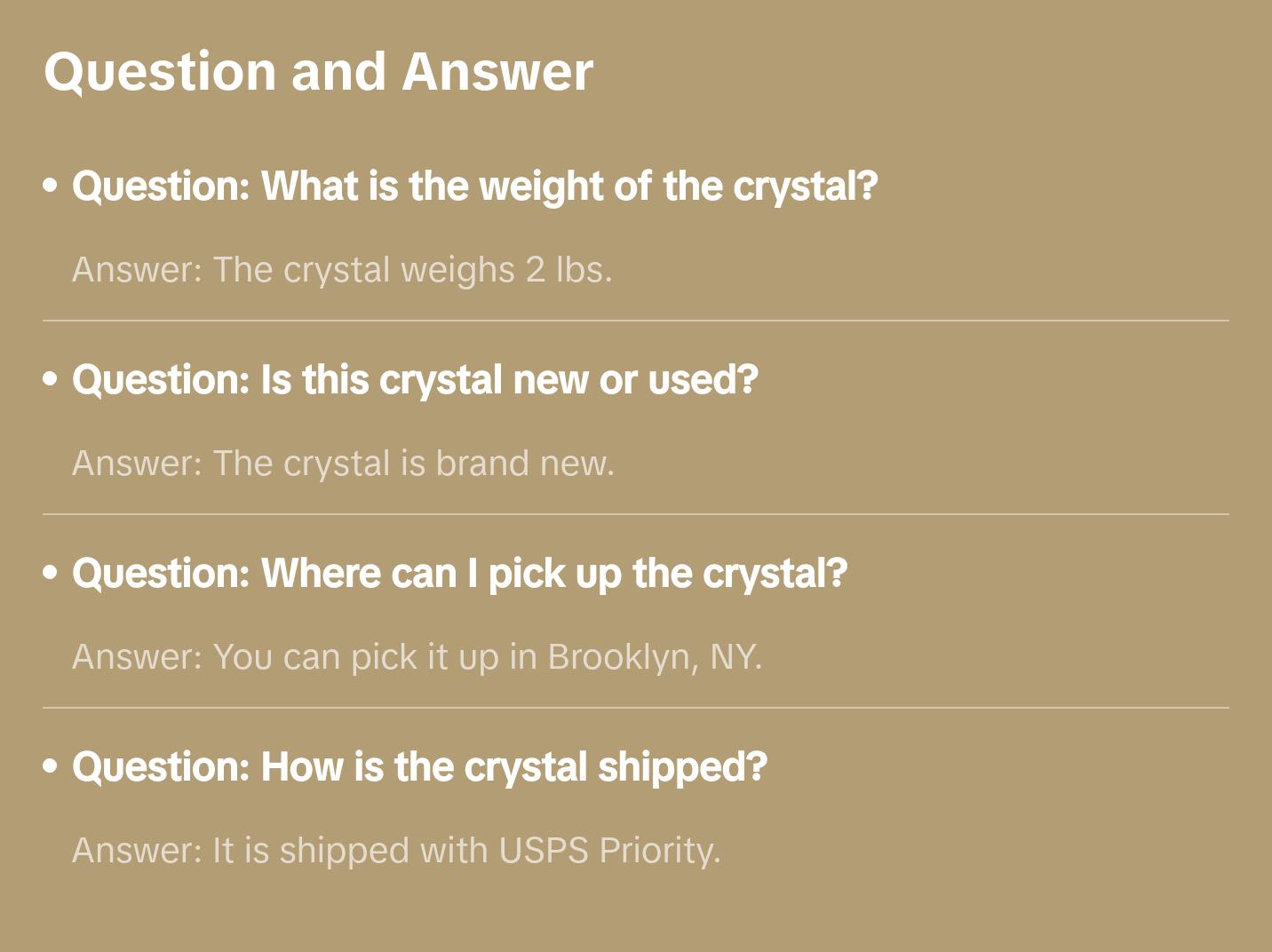
Task: Click the divider line below "brand new" answer
Action: pyautogui.click(x=636, y=514)
